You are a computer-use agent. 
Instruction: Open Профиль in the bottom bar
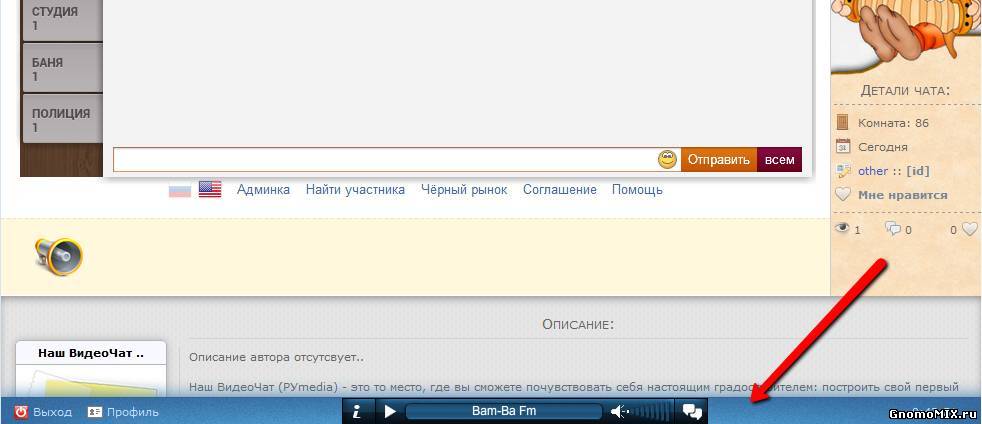tap(122, 411)
